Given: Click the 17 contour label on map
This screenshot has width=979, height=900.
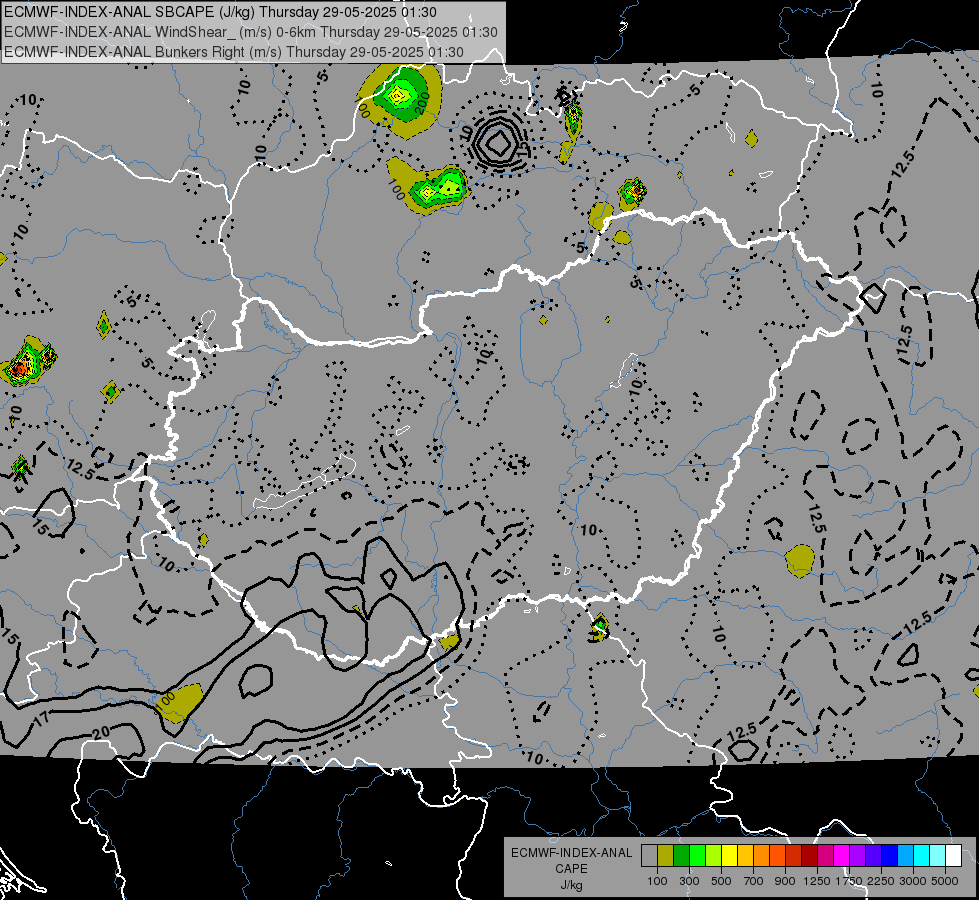Looking at the screenshot, I should point(41,720).
